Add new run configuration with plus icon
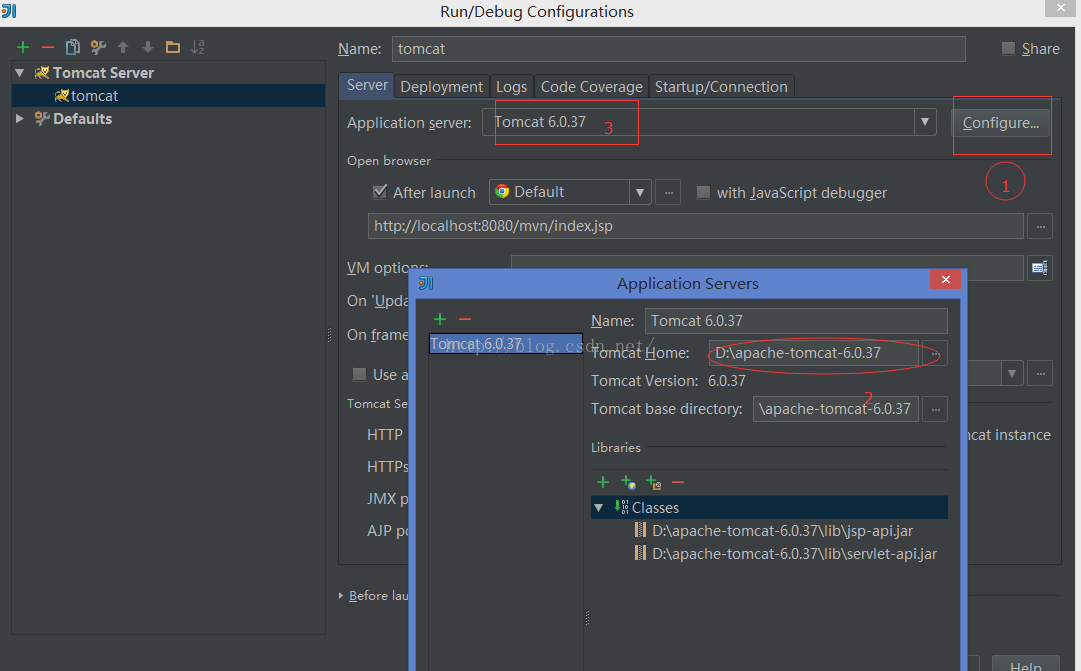 tap(23, 47)
